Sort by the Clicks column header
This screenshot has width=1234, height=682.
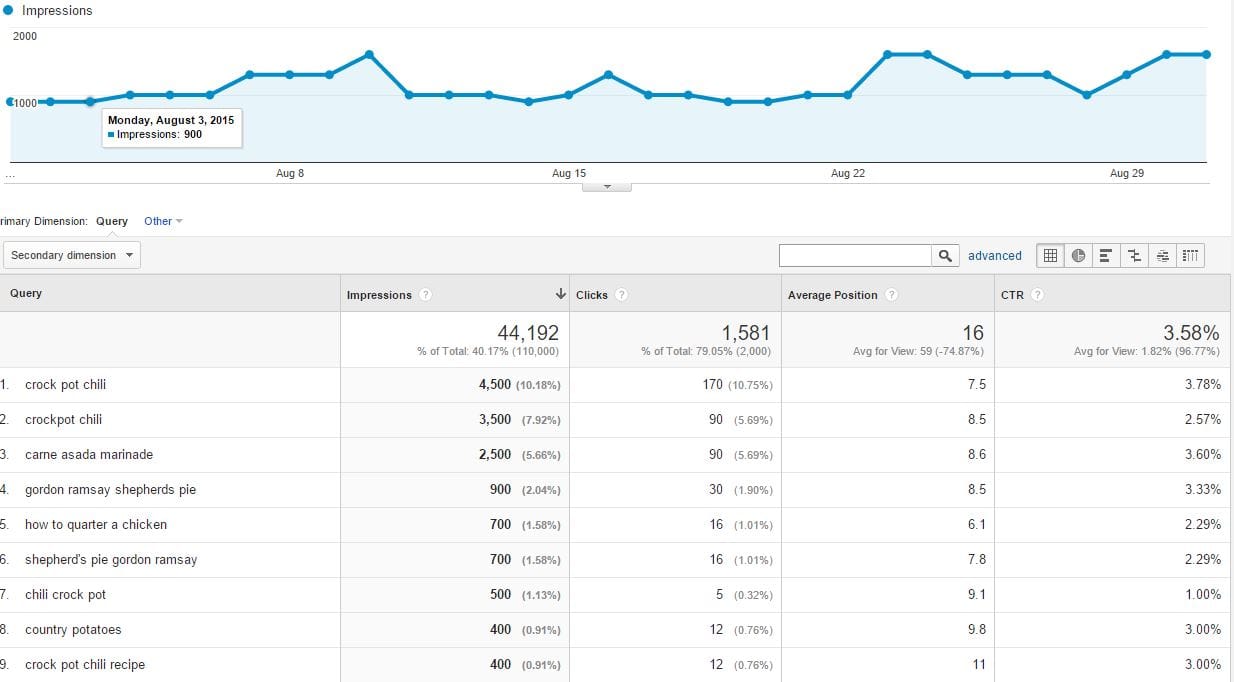coord(592,295)
